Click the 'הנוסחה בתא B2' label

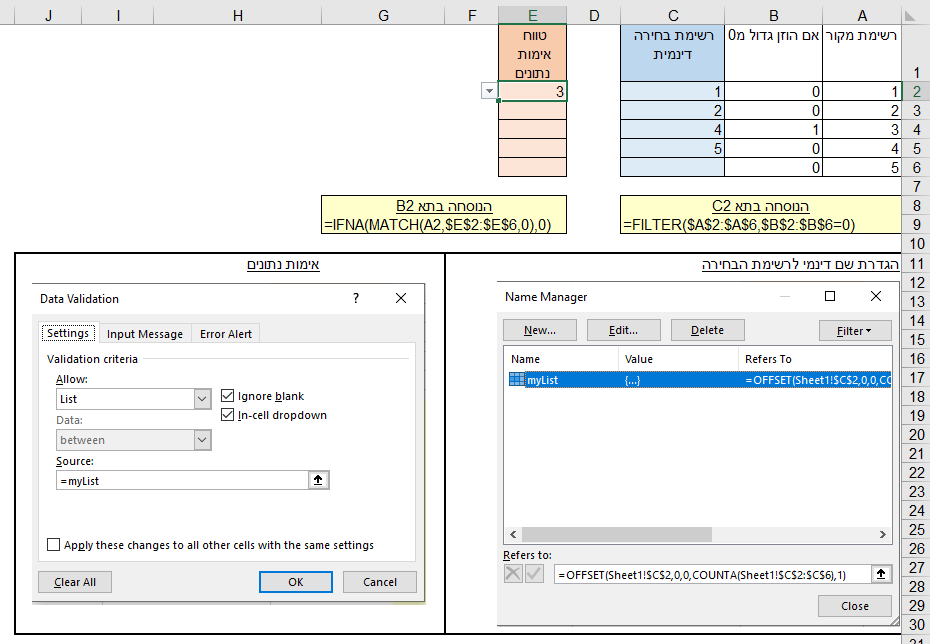pyautogui.click(x=444, y=206)
